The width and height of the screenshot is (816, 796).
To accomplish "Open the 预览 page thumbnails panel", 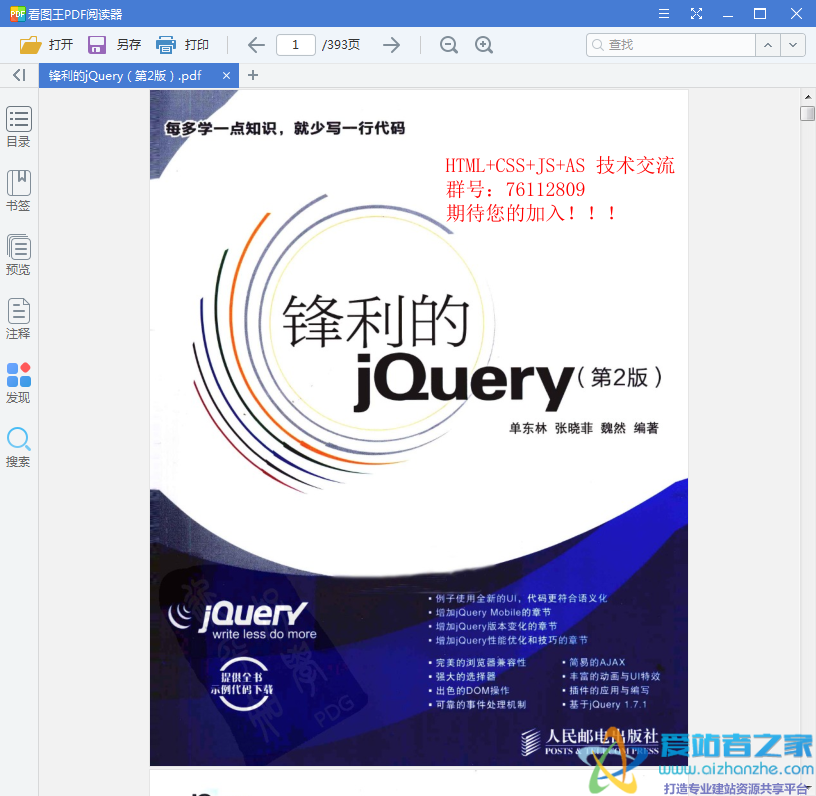I will click(x=19, y=255).
